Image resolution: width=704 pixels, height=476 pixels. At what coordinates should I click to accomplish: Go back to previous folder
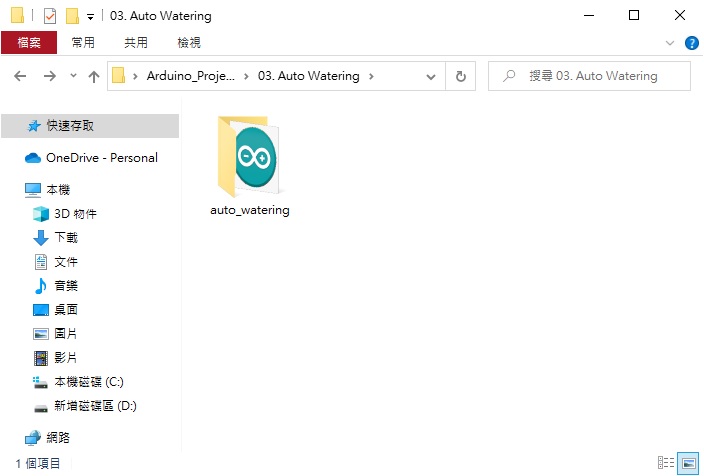tap(20, 76)
